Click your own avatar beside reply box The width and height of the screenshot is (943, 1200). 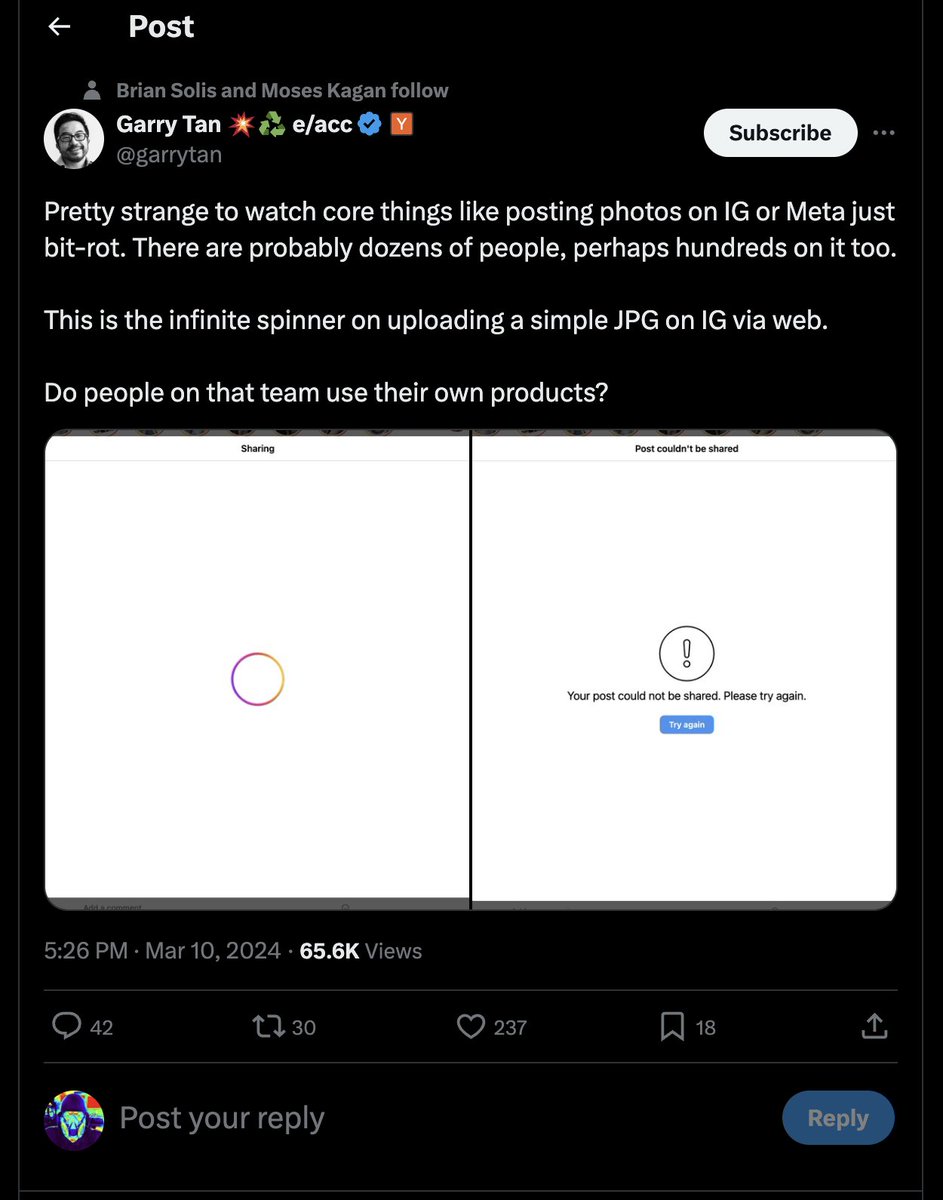[74, 1120]
